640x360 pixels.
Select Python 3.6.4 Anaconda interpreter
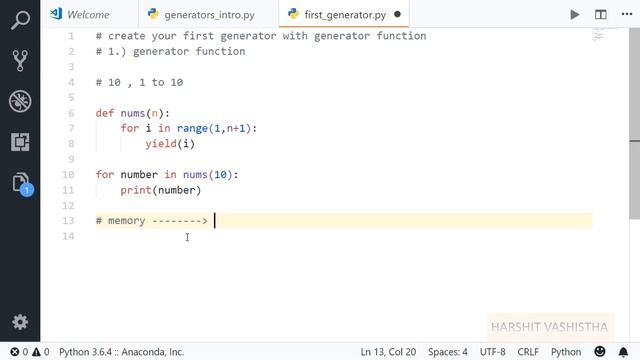[121, 352]
